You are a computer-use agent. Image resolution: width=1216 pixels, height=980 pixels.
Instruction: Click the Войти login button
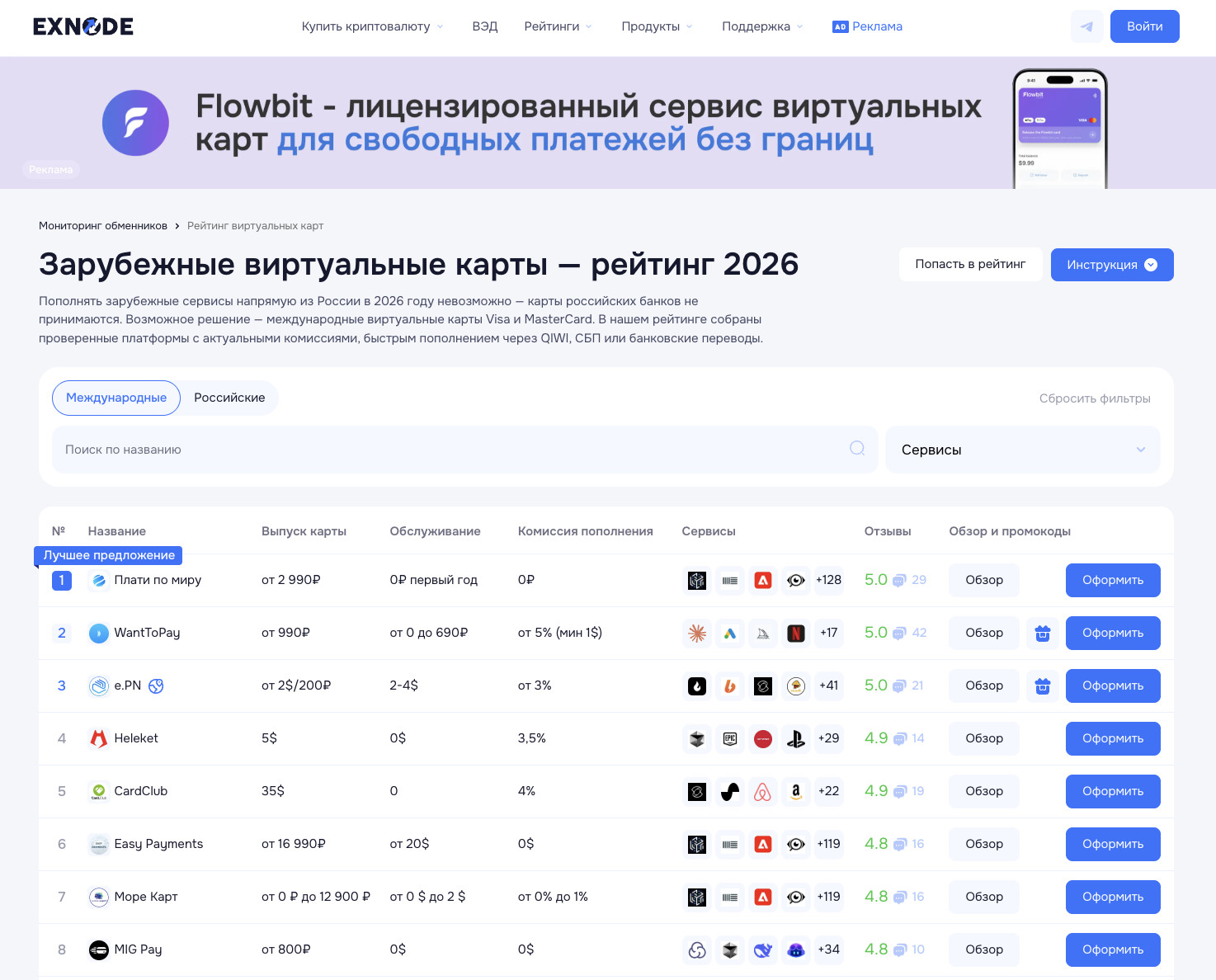pos(1145,26)
